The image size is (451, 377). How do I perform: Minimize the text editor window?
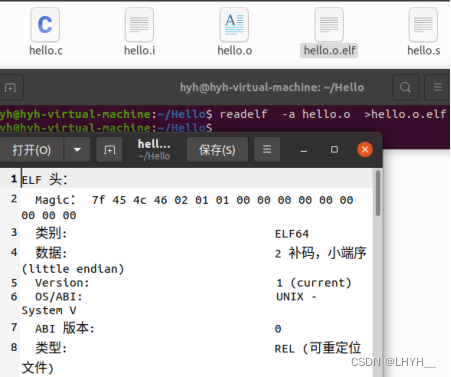pos(304,150)
